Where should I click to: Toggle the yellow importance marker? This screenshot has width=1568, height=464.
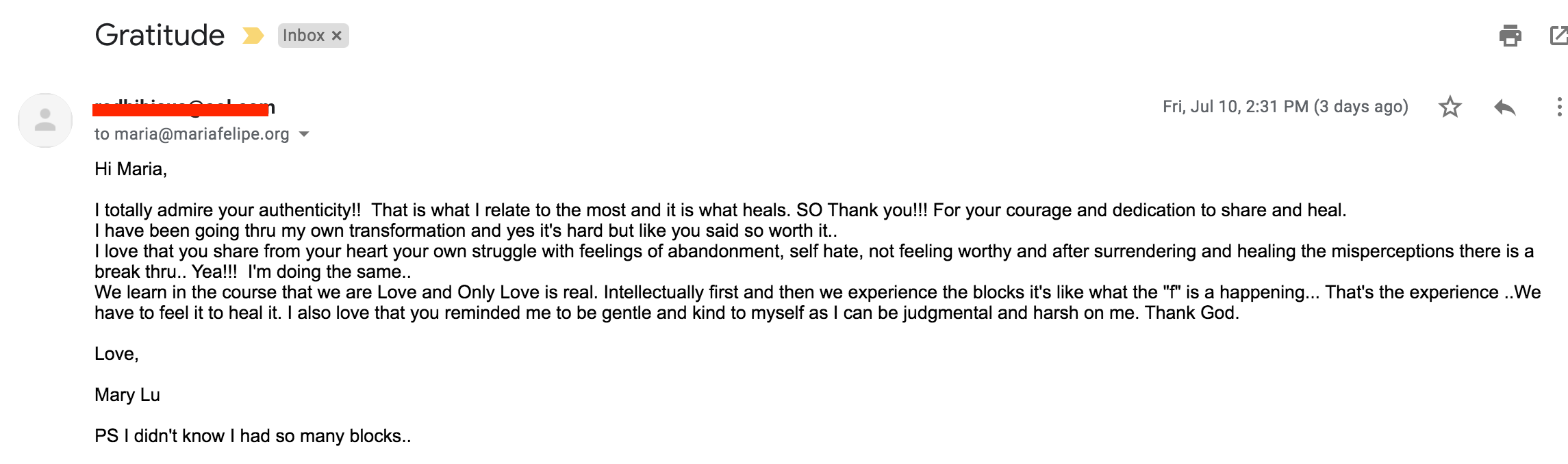point(253,36)
